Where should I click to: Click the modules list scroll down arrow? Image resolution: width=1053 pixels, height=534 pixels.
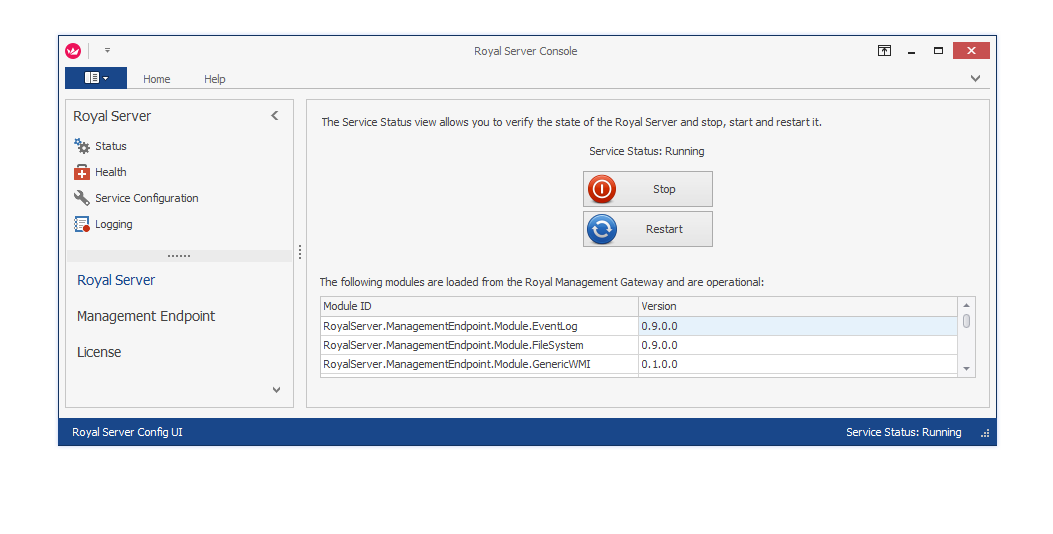click(966, 368)
